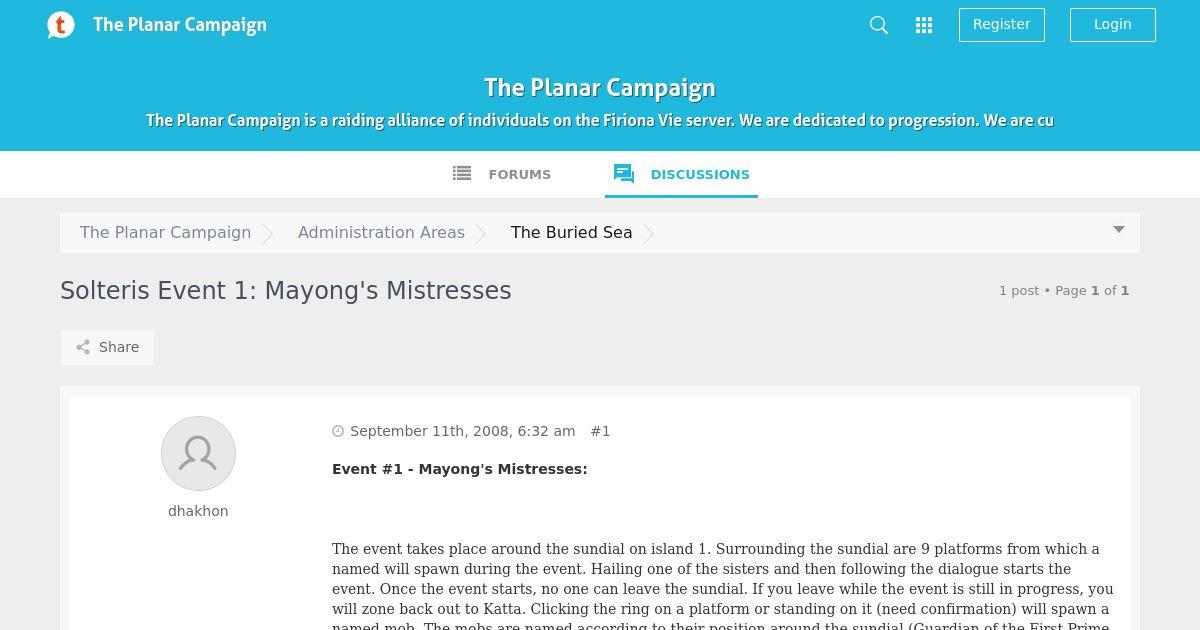Open dhakhon's username profile link

point(198,511)
